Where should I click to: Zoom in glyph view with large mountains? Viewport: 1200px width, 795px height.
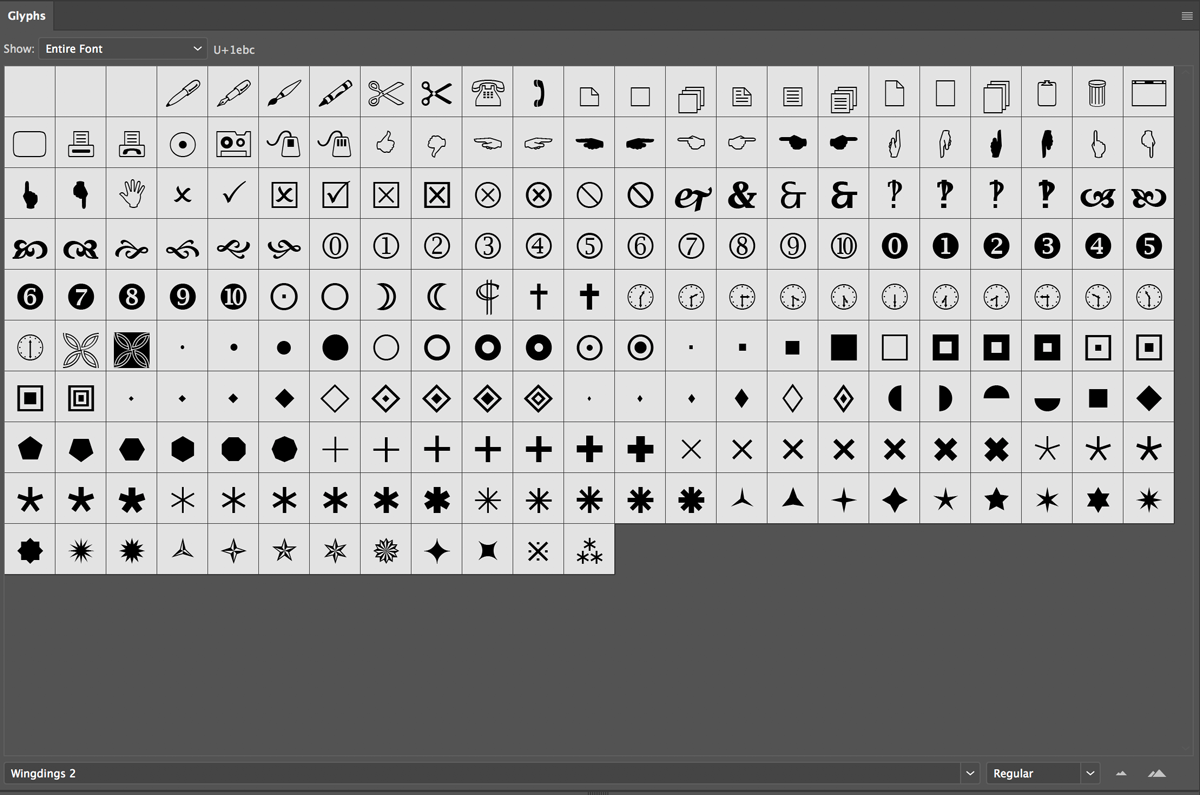[1157, 774]
